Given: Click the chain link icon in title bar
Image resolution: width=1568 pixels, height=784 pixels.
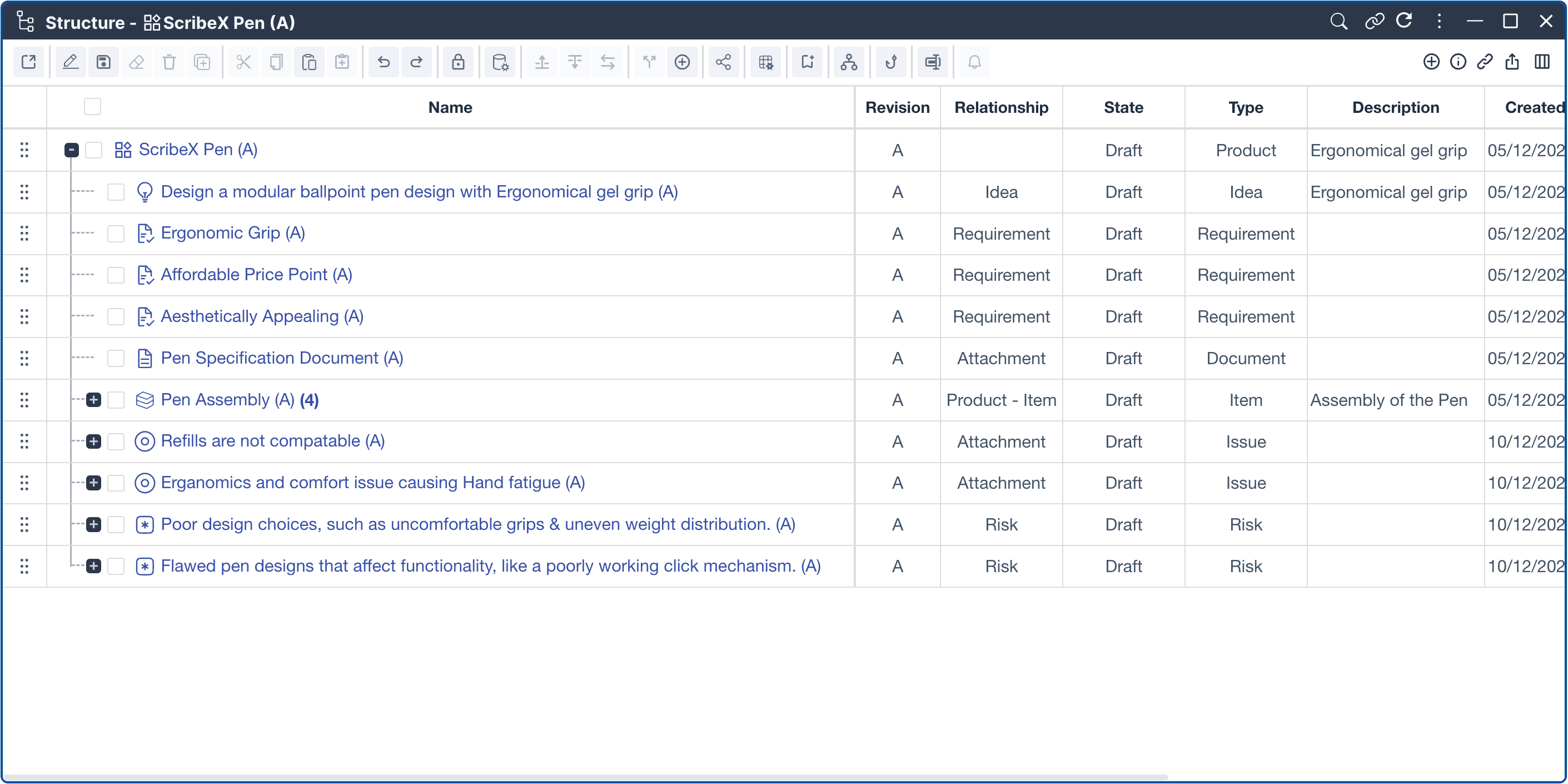Looking at the screenshot, I should pyautogui.click(x=1374, y=22).
